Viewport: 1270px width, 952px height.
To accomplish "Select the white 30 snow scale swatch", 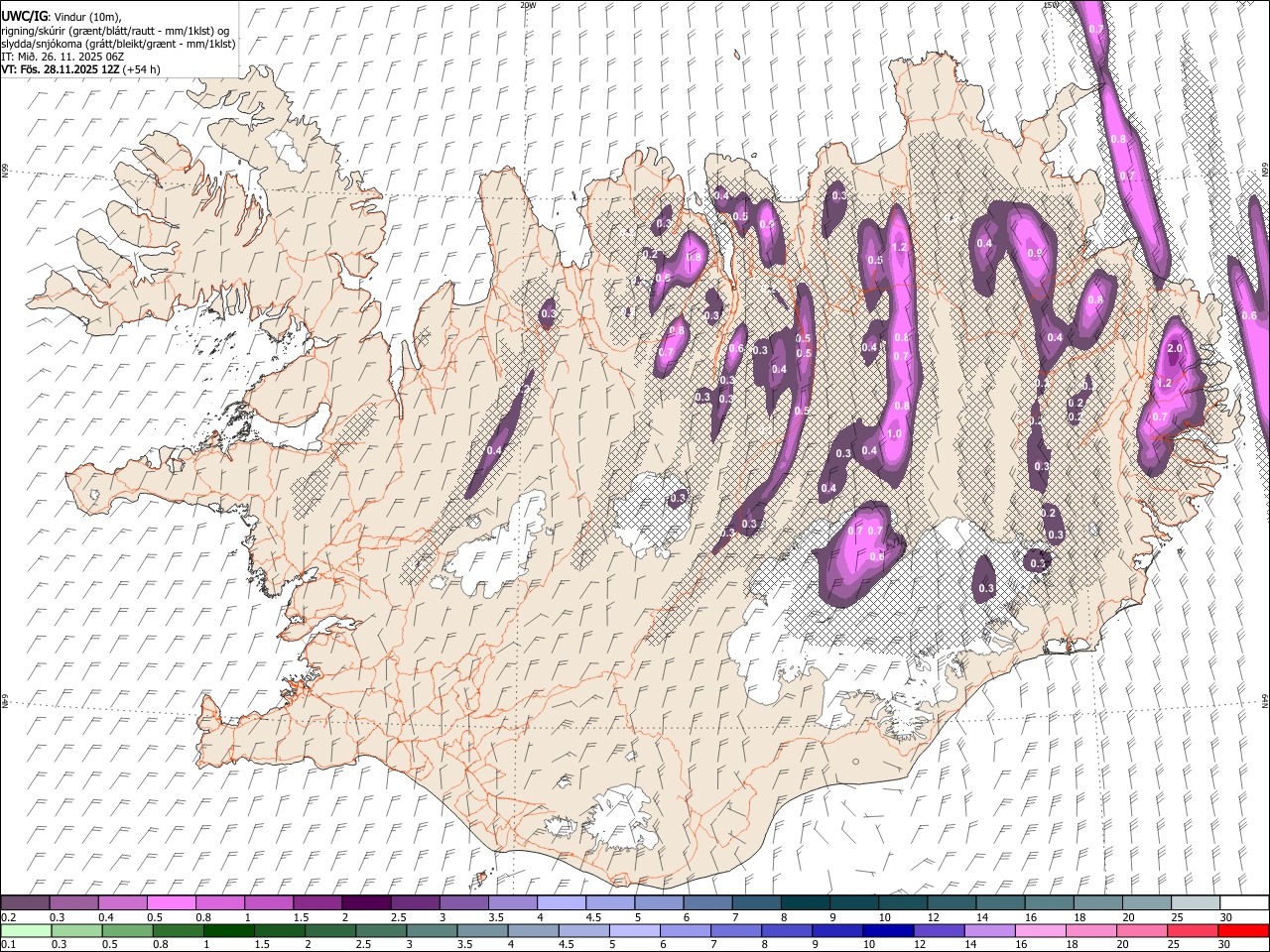I will (1242, 902).
